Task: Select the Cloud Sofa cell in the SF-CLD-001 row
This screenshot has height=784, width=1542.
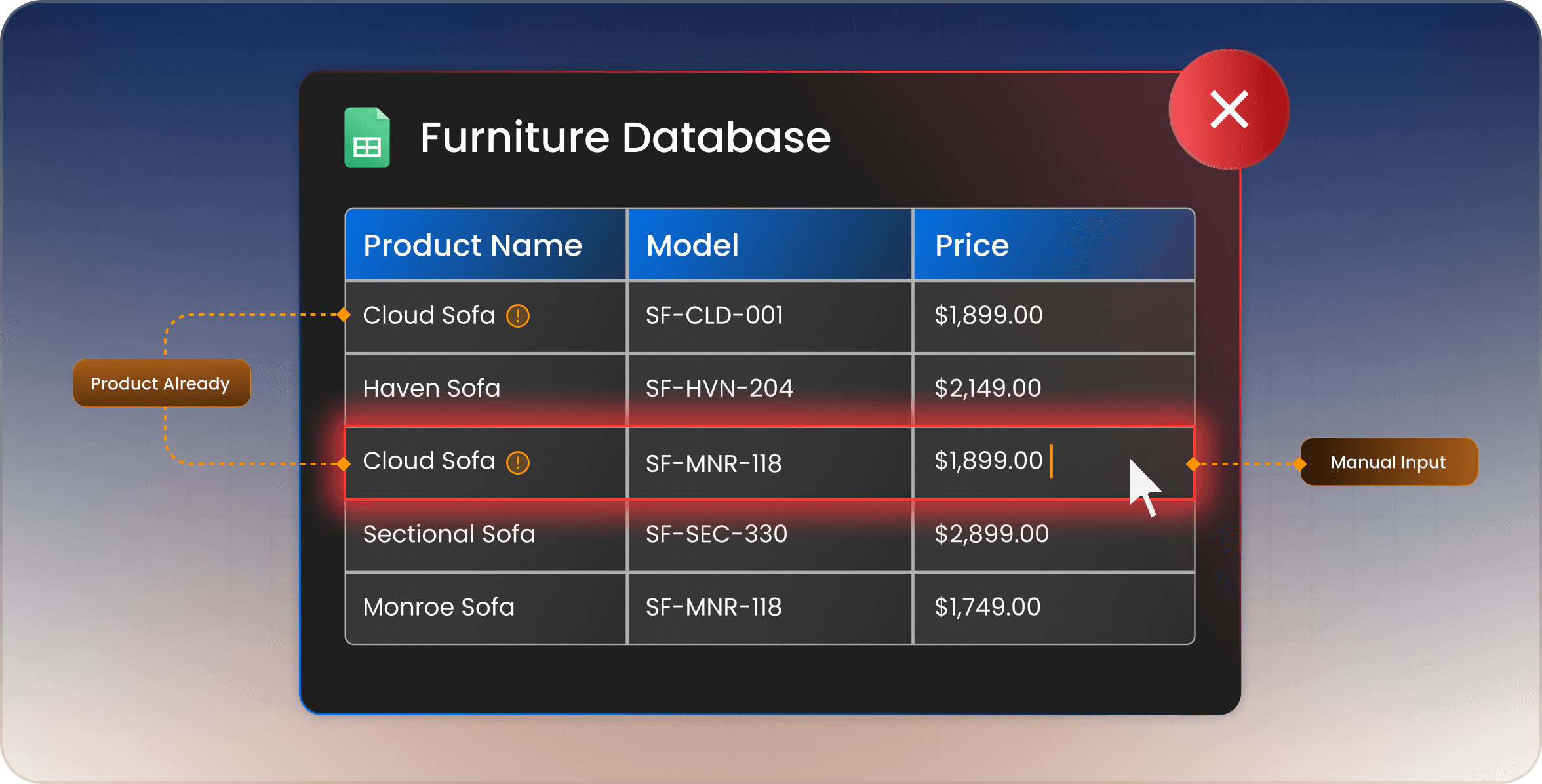Action: [486, 317]
